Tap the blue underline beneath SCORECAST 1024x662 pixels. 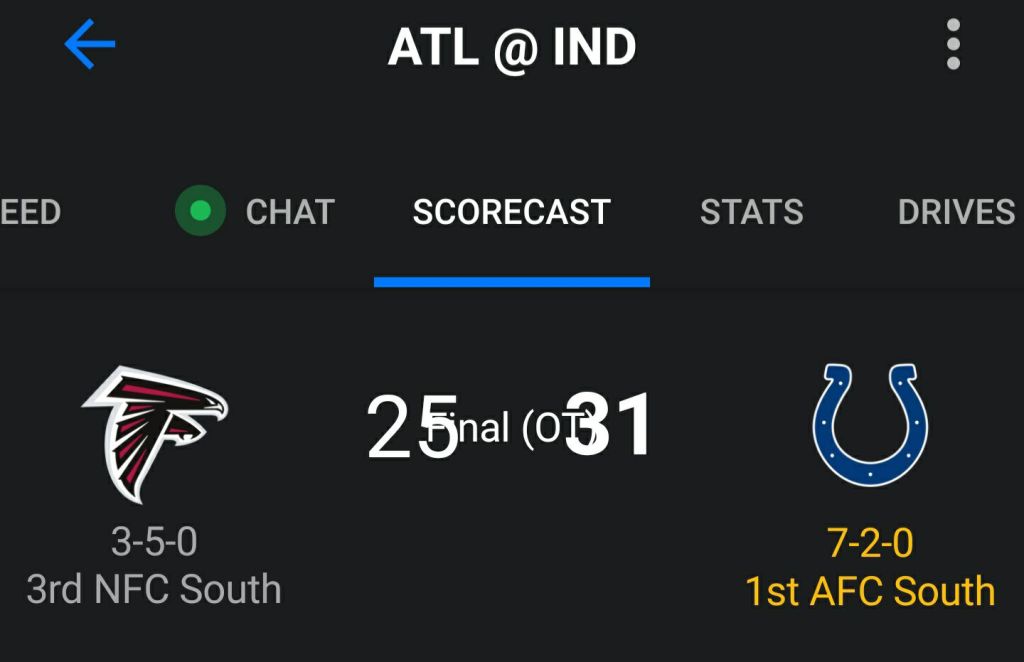(511, 282)
